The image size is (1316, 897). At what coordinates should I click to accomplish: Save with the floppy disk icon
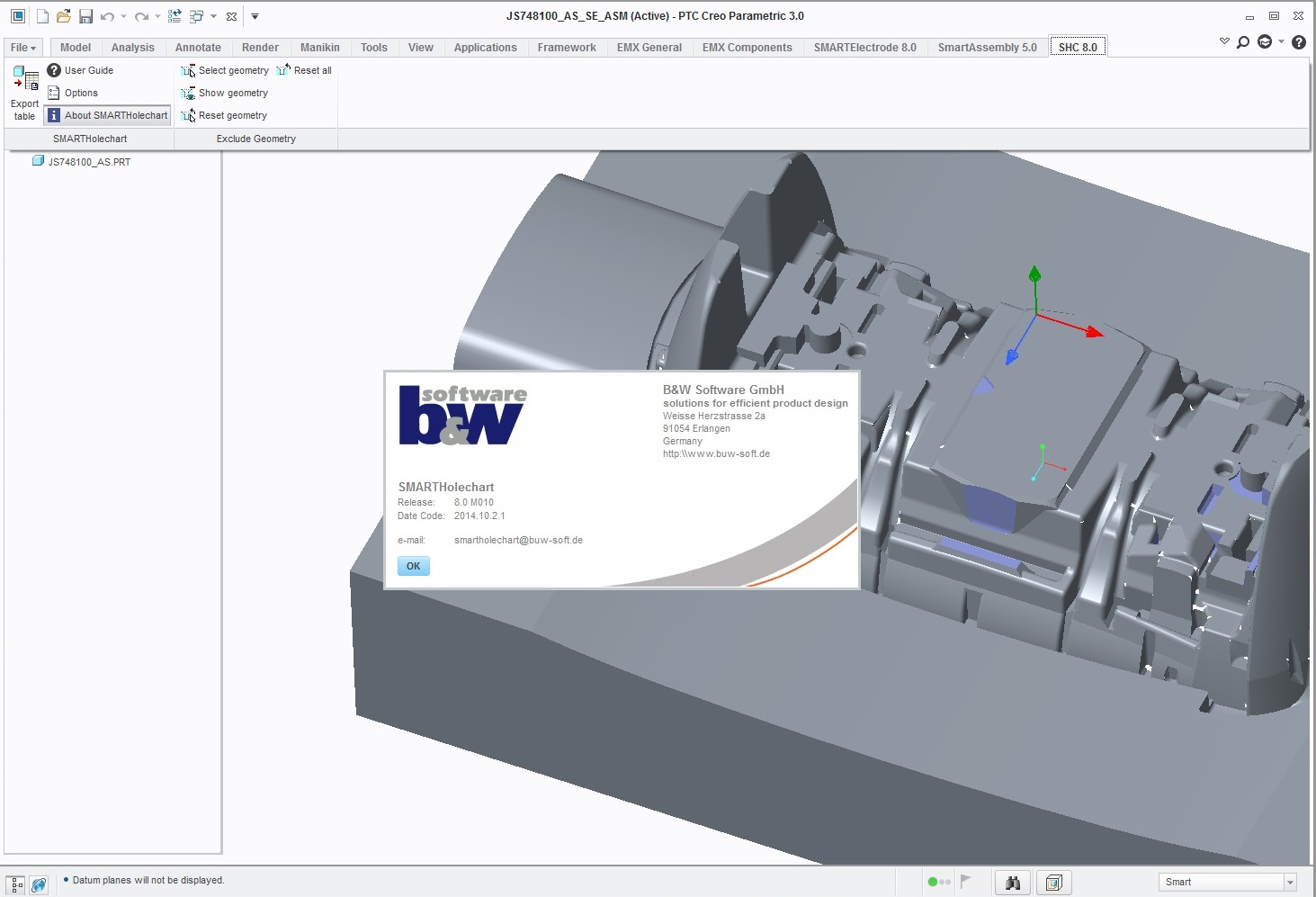click(85, 16)
